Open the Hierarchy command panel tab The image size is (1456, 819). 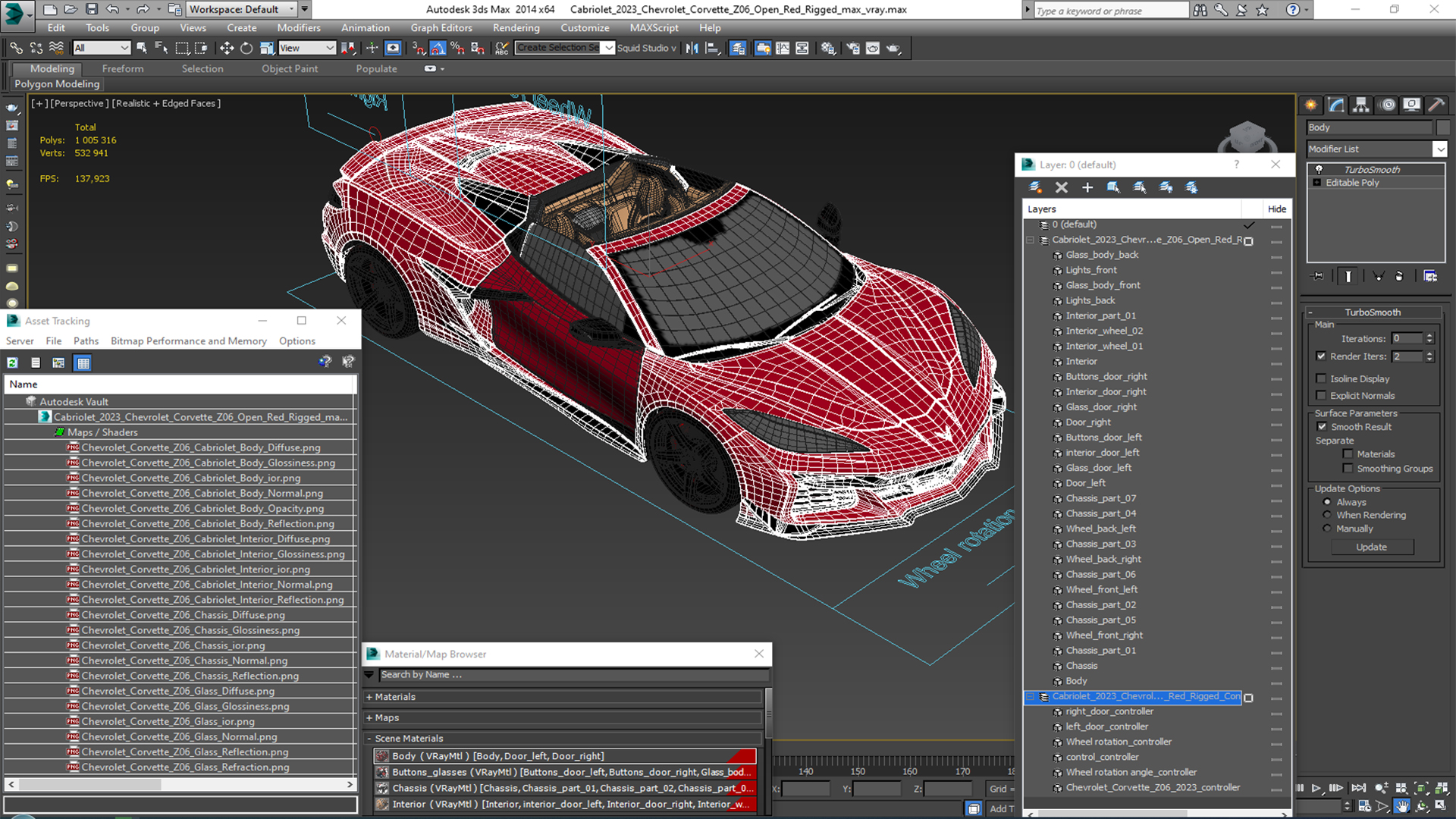(1361, 105)
